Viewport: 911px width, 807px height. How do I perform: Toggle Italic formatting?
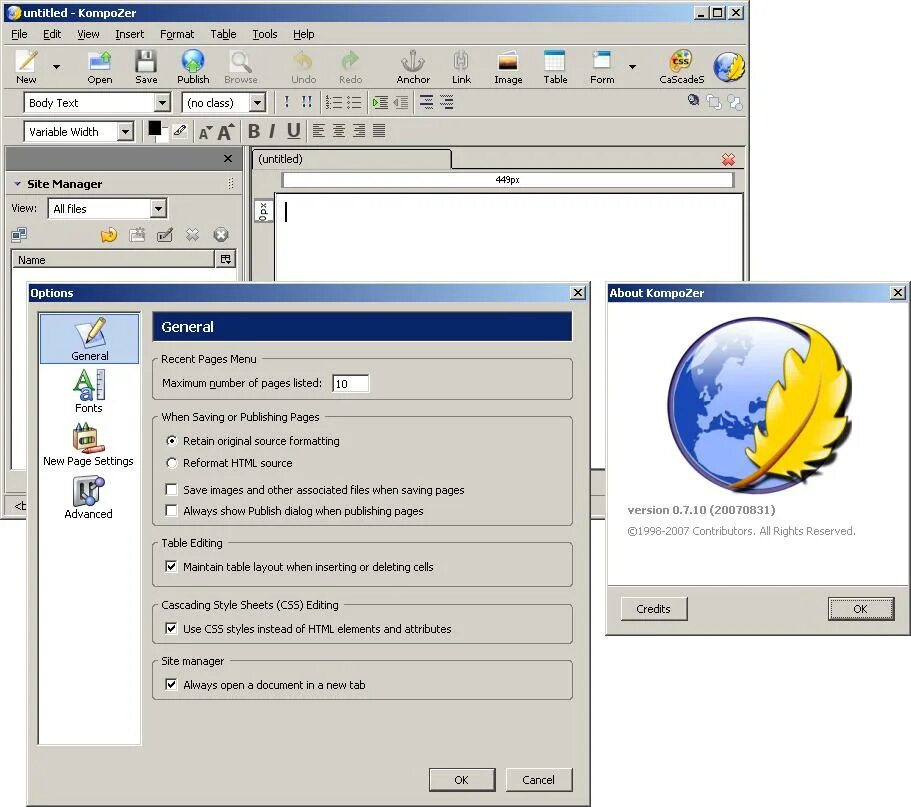coord(271,131)
